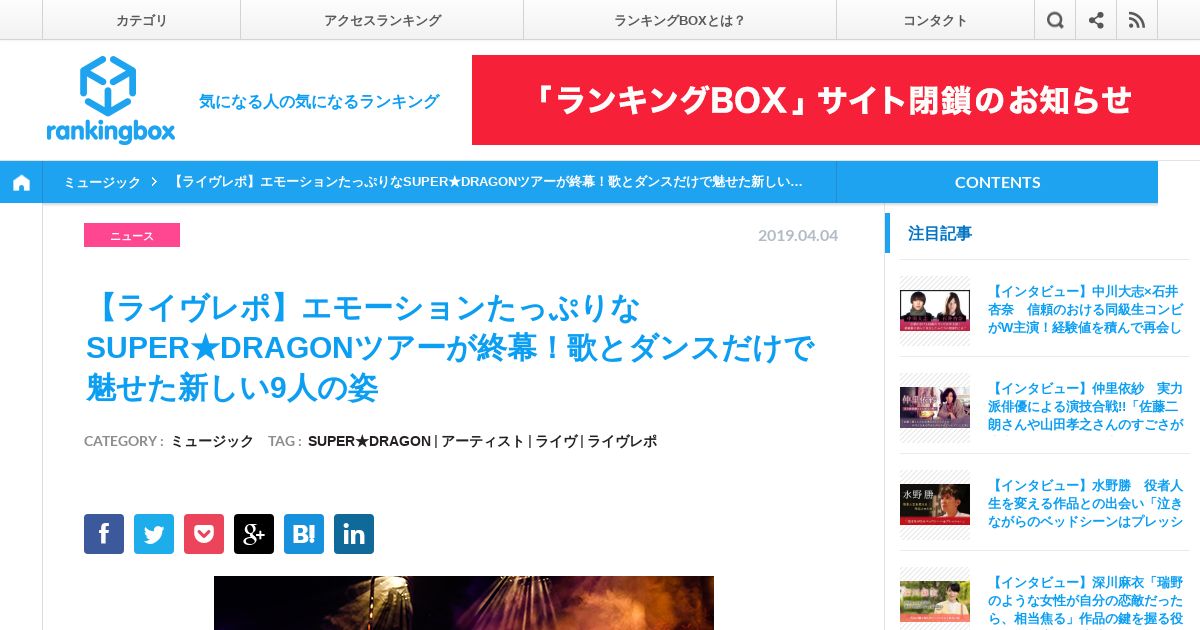Open the ライヴ tag link

(556, 441)
